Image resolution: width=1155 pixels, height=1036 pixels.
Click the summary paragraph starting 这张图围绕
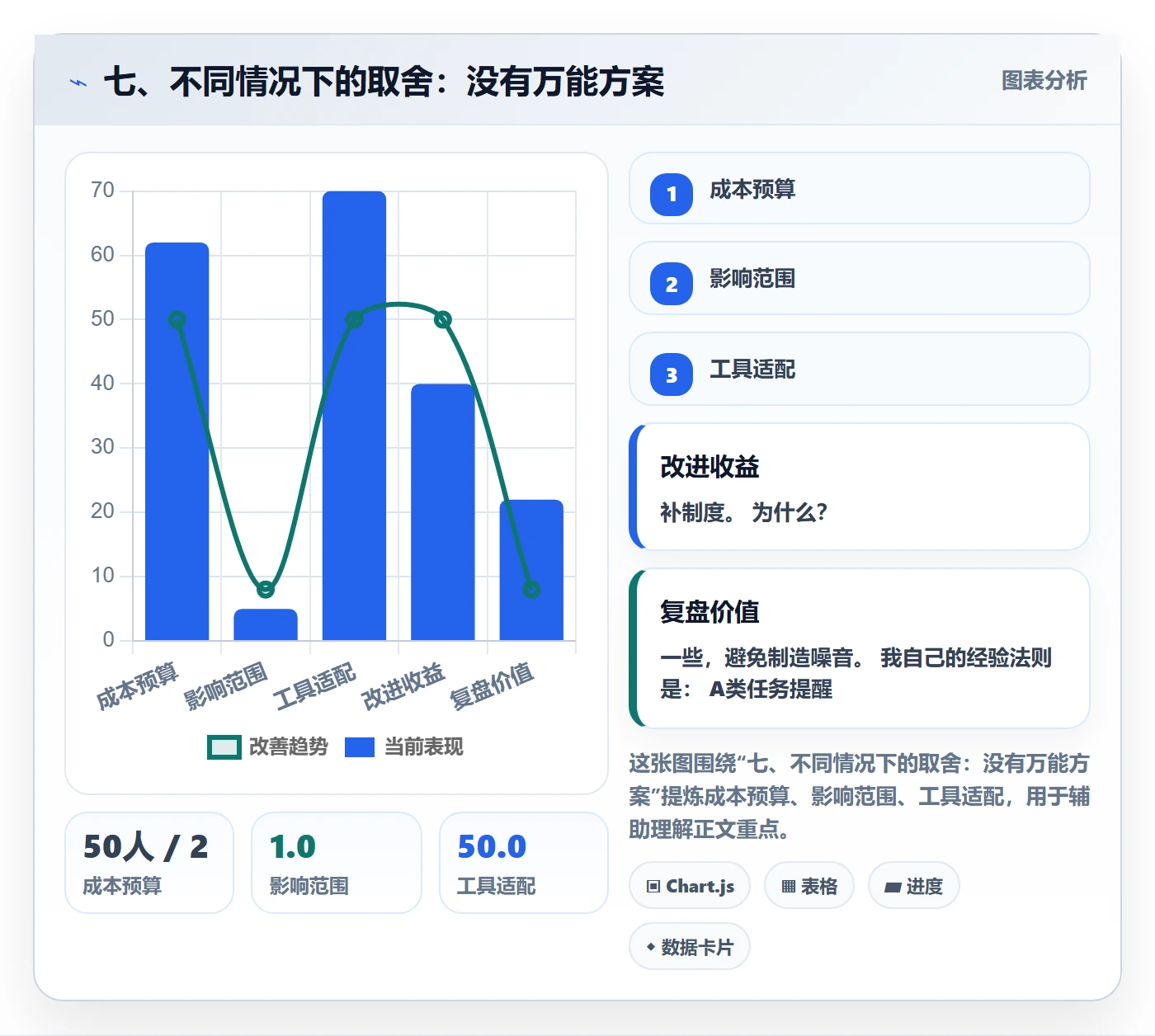pyautogui.click(x=860, y=796)
